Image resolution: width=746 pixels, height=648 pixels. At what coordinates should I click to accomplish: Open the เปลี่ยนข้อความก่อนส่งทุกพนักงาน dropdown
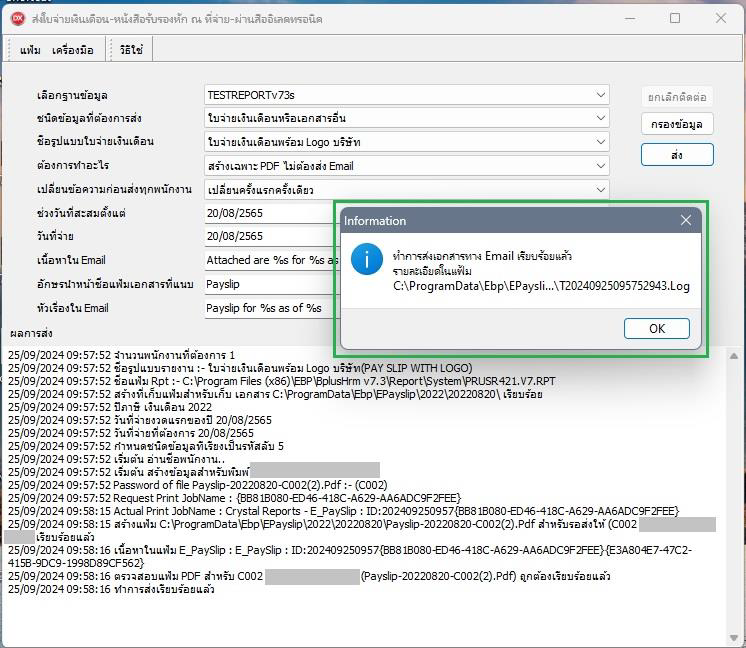pyautogui.click(x=600, y=189)
